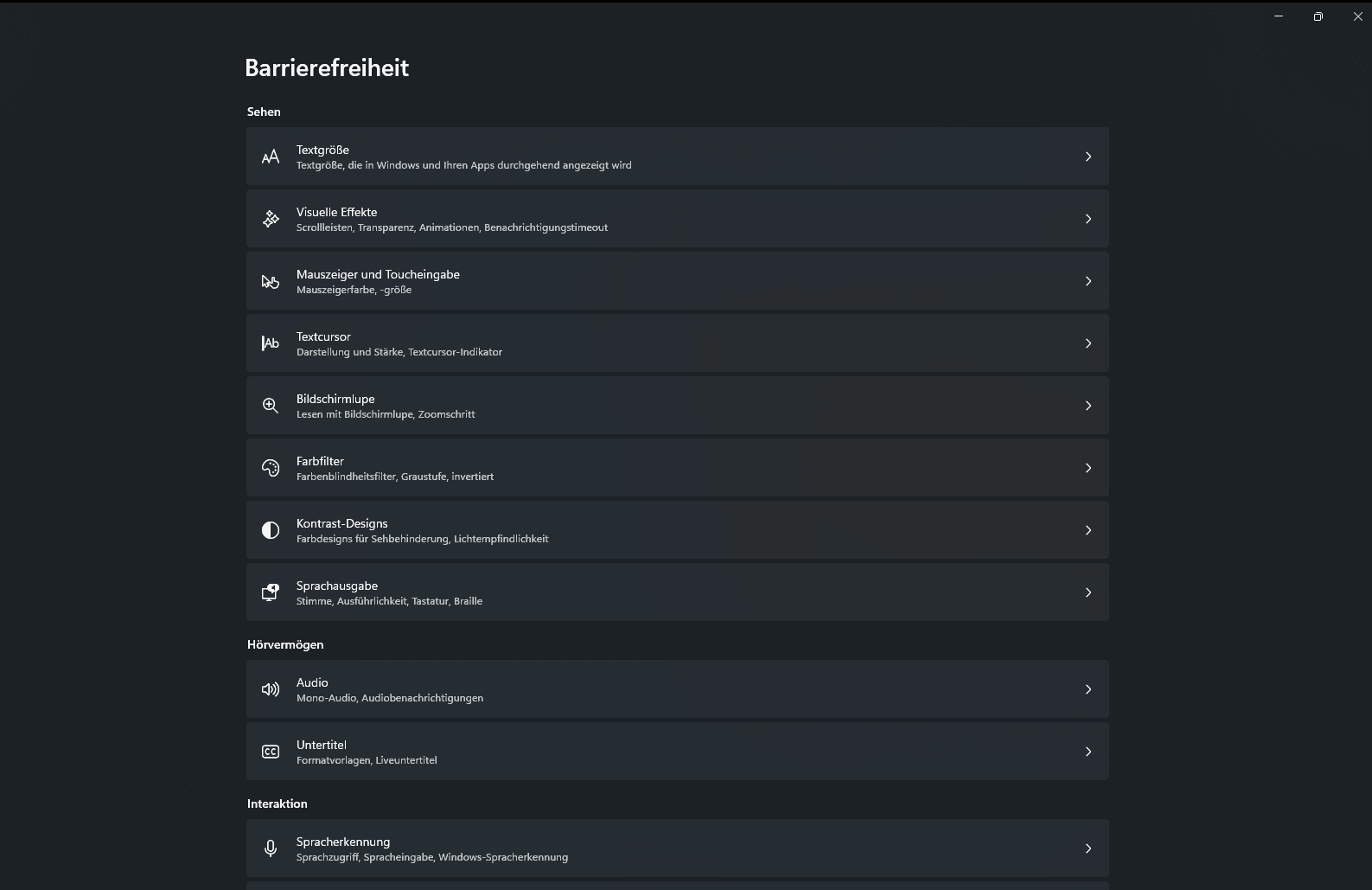Select the Farbfilter title text

320,461
